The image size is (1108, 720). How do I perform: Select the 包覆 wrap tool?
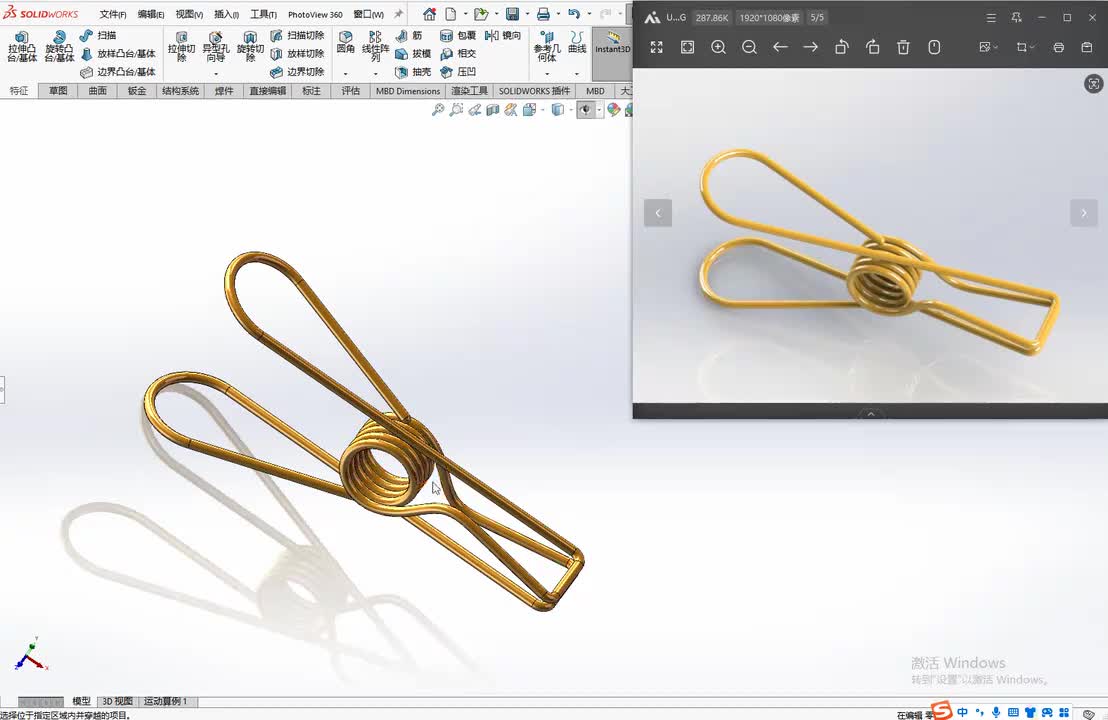(x=458, y=35)
